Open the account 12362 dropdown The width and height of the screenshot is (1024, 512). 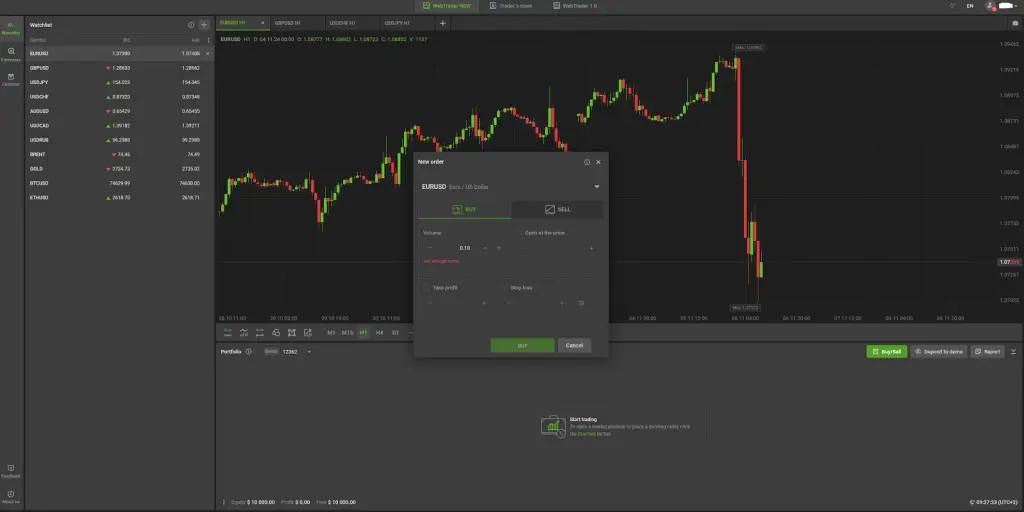tap(309, 352)
